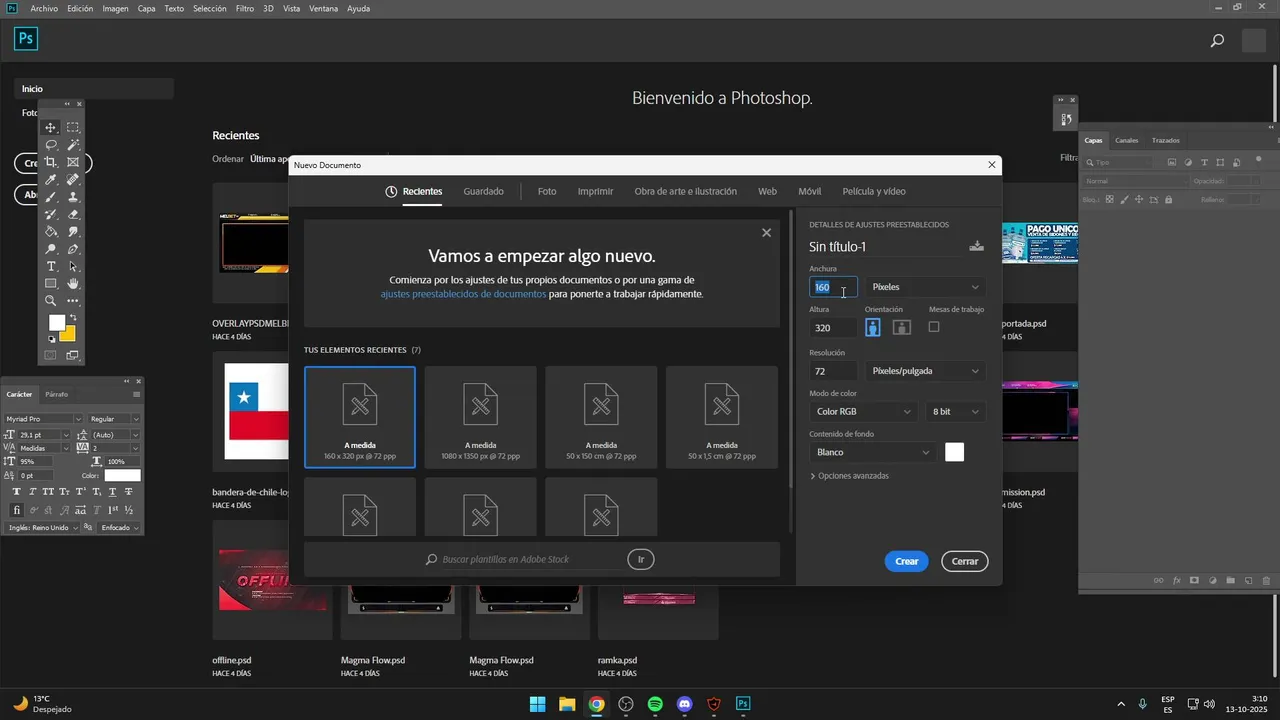Switch to the Película y vídeo tab
Viewport: 1280px width, 720px height.
click(x=874, y=191)
